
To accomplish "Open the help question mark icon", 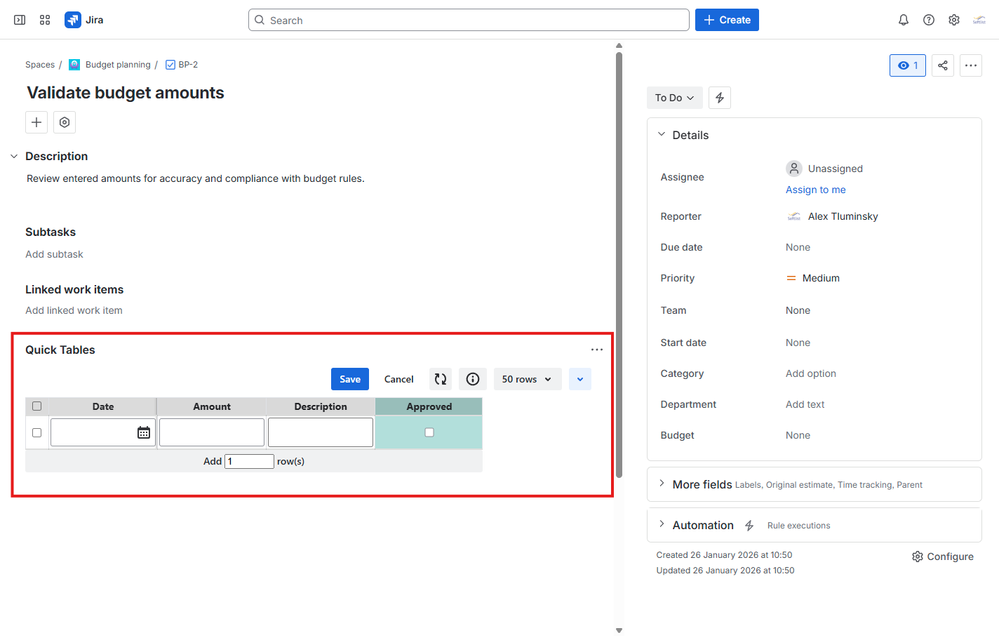I will click(x=928, y=20).
